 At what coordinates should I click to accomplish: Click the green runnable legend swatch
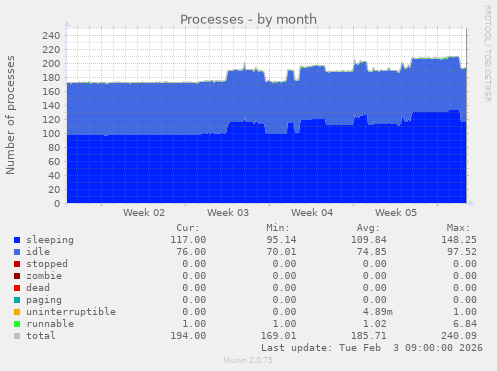[17, 324]
